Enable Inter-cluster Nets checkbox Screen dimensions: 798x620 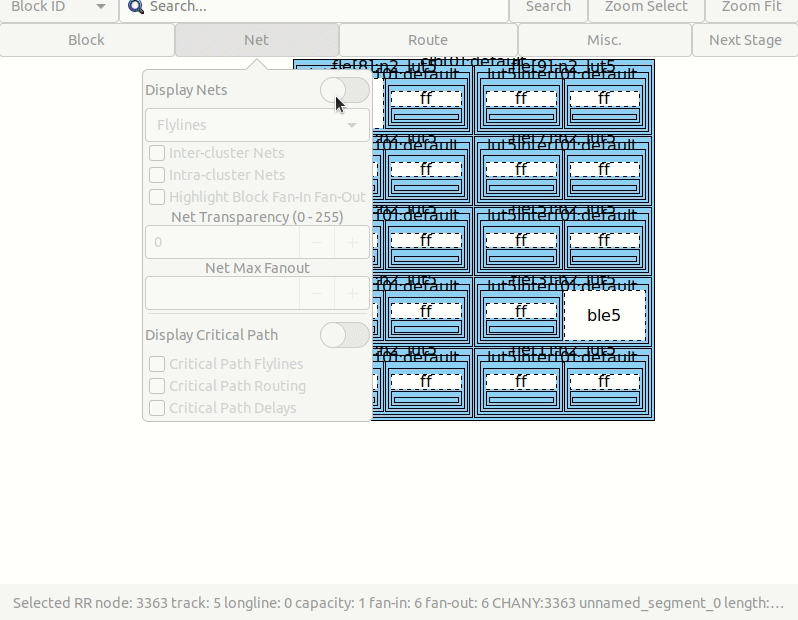pos(157,153)
